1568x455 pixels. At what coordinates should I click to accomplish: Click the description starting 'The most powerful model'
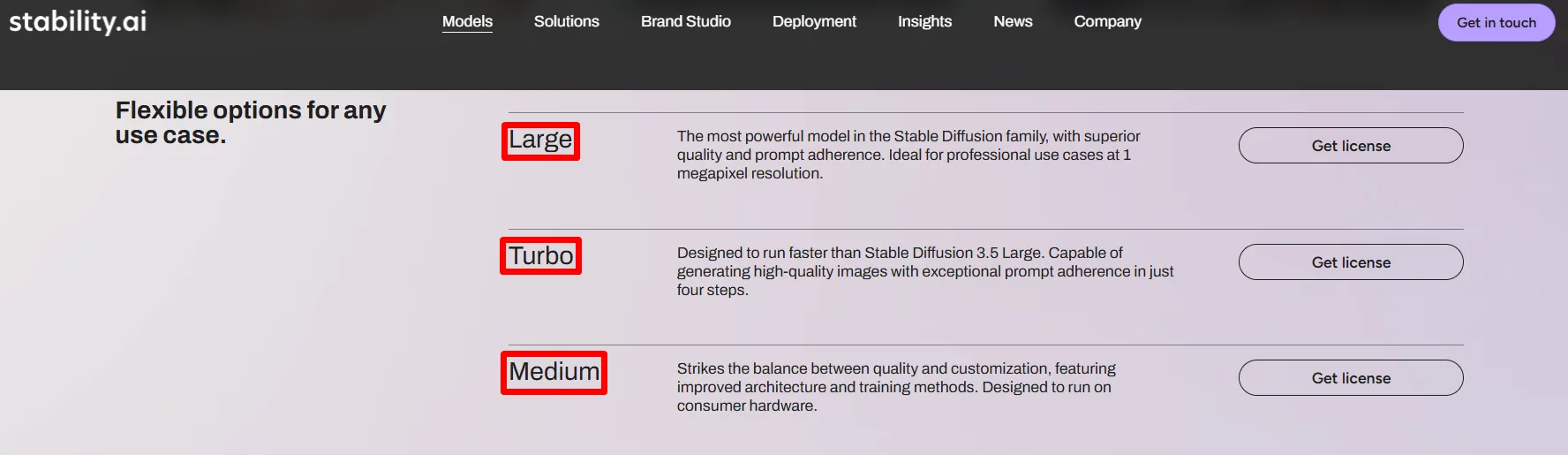[x=908, y=155]
